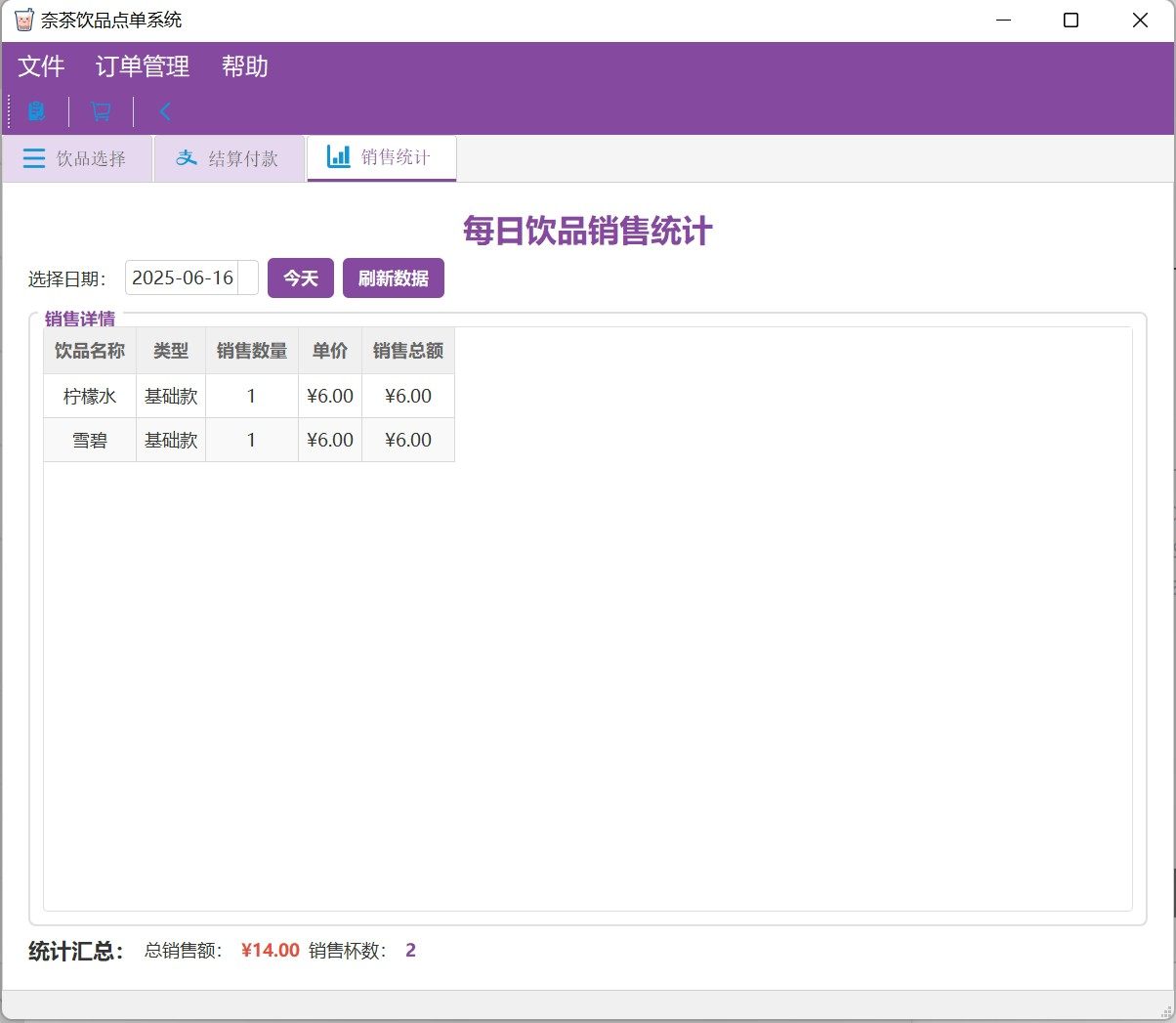This screenshot has width=1176, height=1023.
Task: Sort by the 销售数量 column header
Action: [251, 351]
